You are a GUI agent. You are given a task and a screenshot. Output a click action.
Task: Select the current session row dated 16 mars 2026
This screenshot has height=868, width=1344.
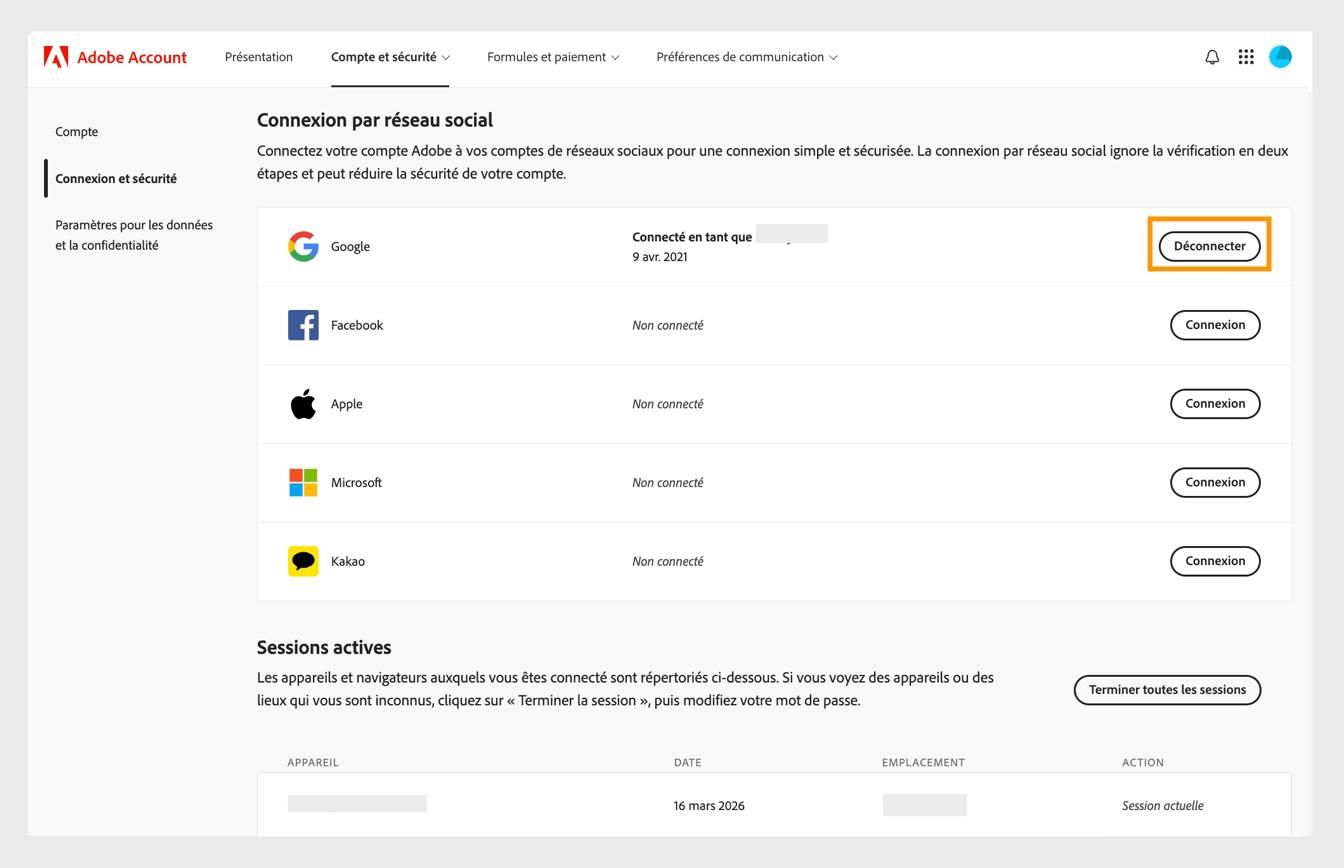tap(708, 805)
